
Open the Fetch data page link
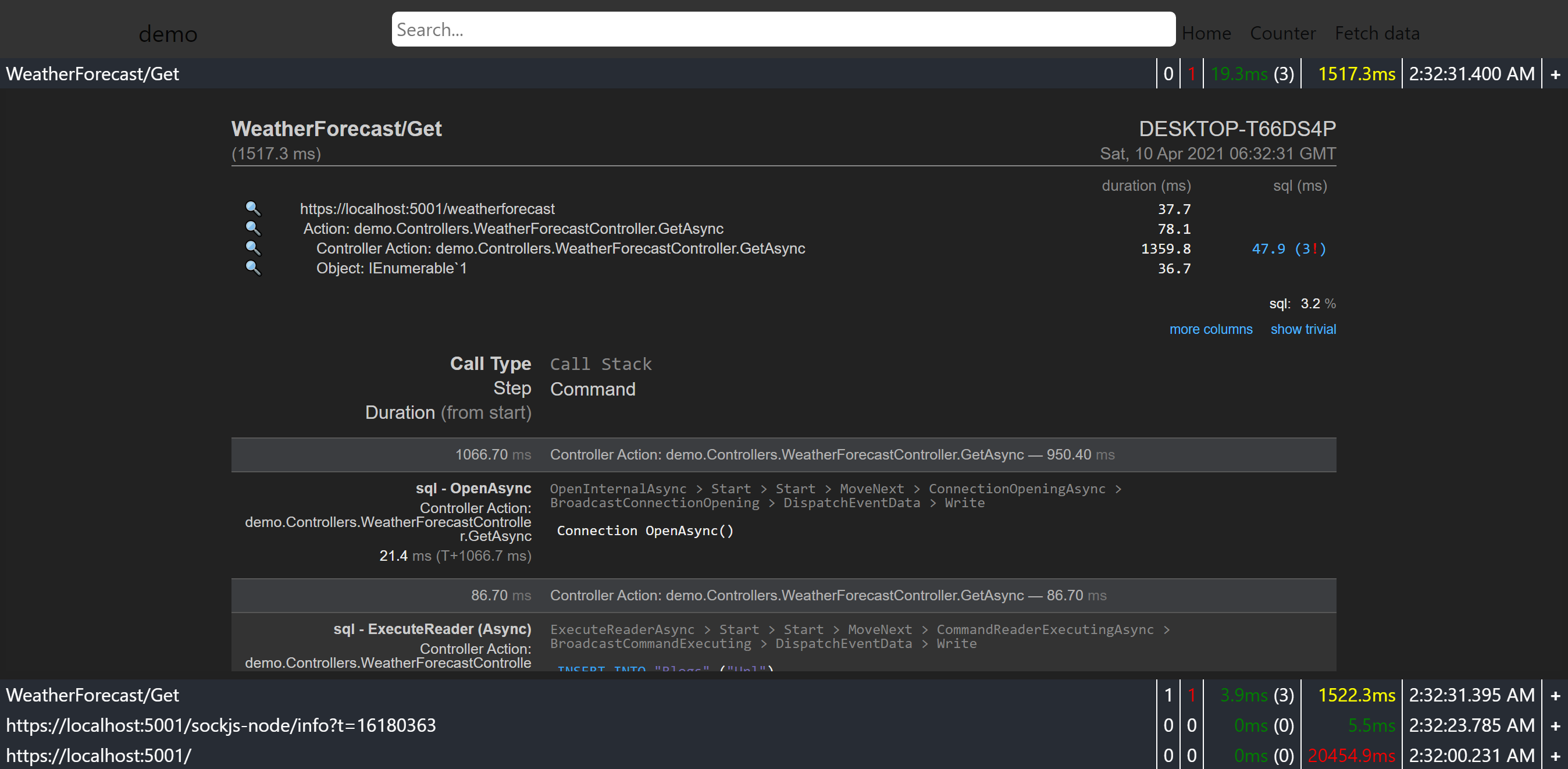pos(1377,33)
